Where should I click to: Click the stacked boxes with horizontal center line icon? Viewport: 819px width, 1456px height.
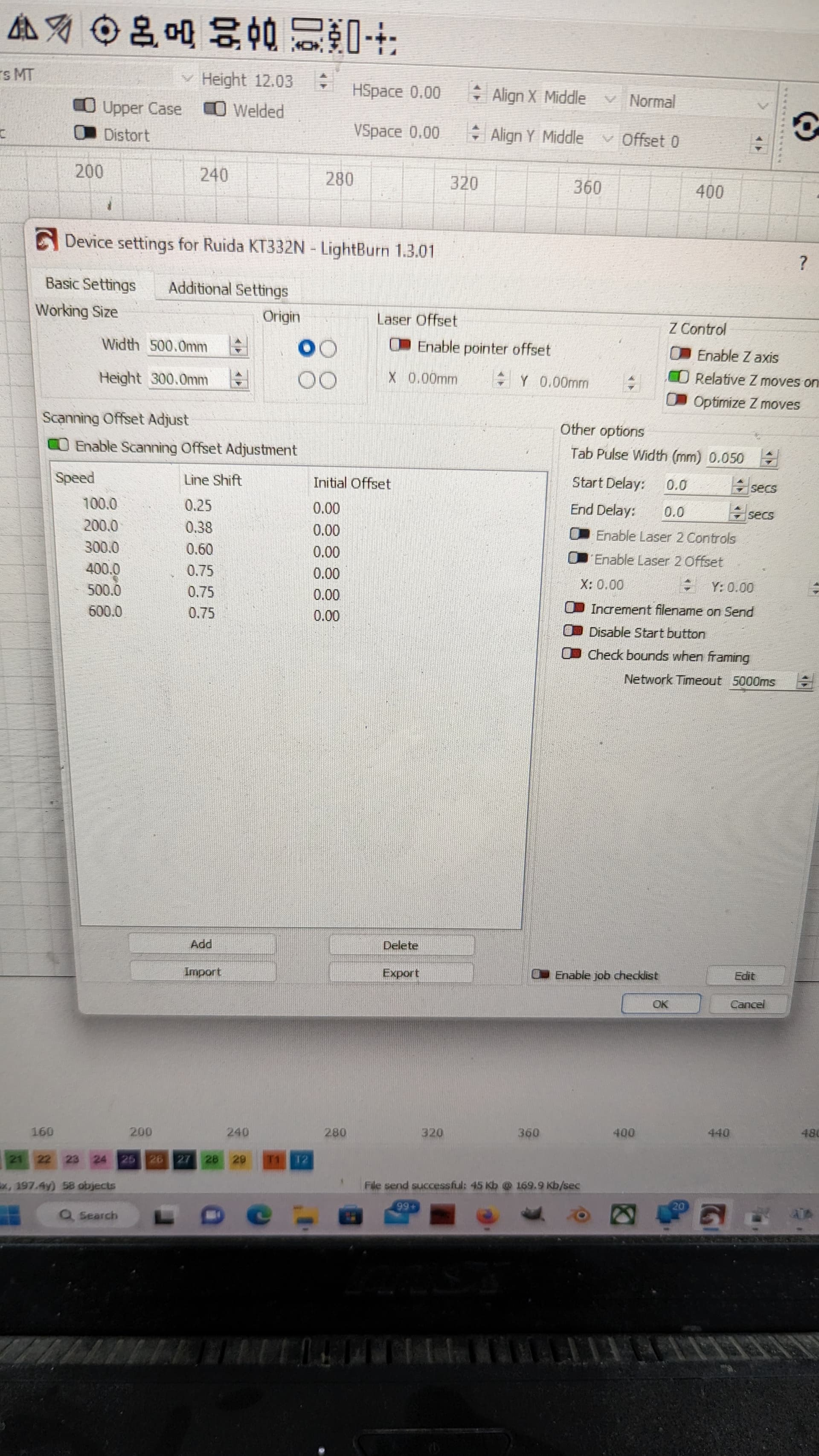coord(224,32)
